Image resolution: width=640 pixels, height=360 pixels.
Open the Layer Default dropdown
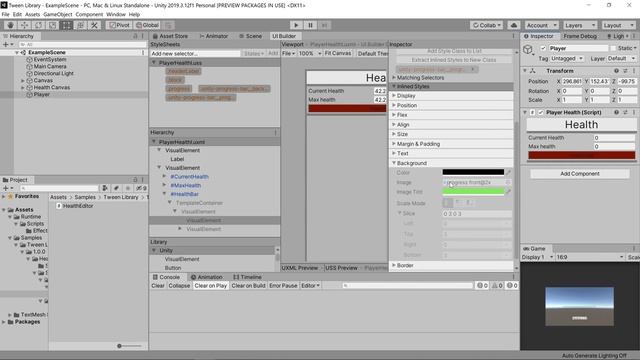[x=621, y=58]
